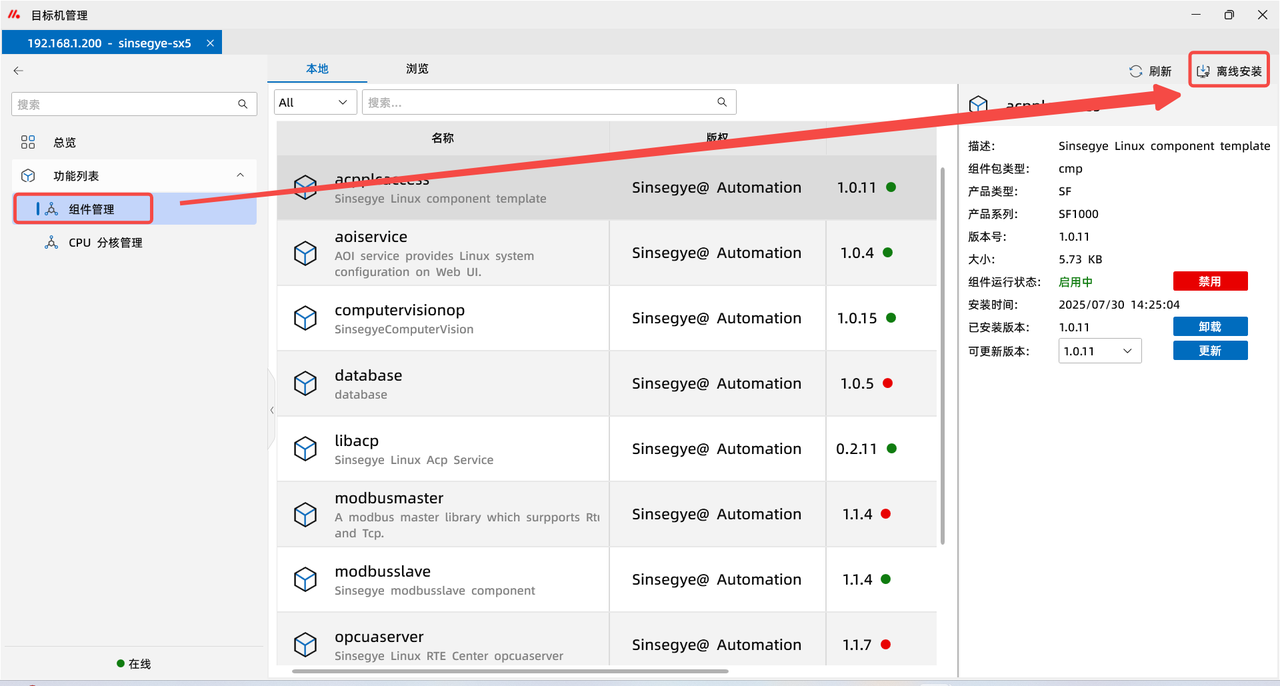
Task: Select 组件管理 in the function list
Action: tap(91, 209)
